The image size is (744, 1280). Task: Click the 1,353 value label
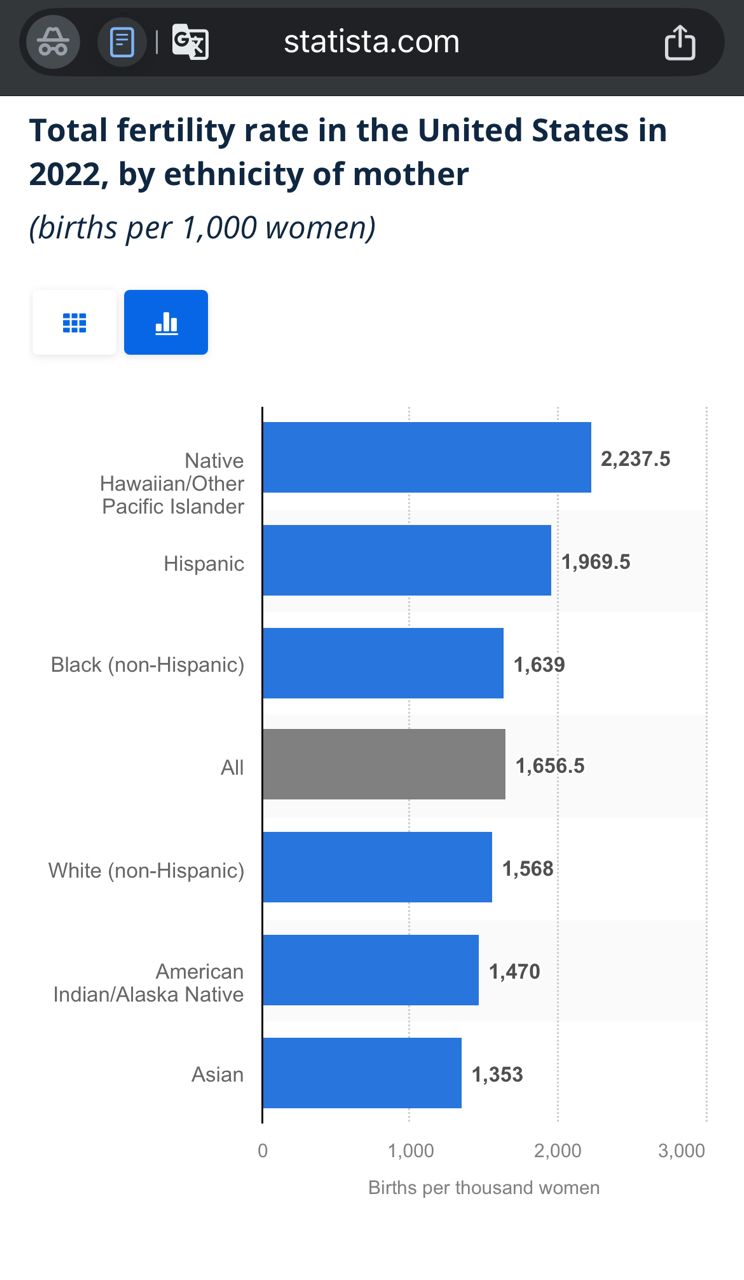[x=497, y=1075]
